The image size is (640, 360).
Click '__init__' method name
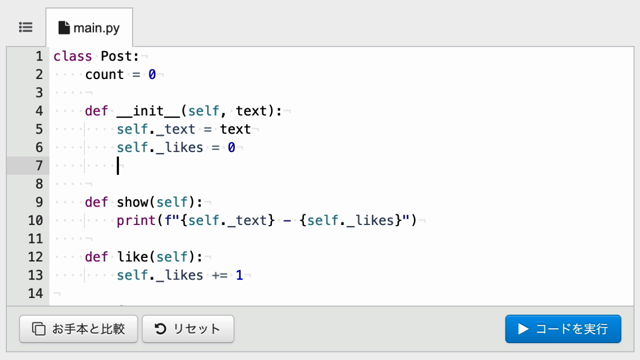pyautogui.click(x=149, y=111)
